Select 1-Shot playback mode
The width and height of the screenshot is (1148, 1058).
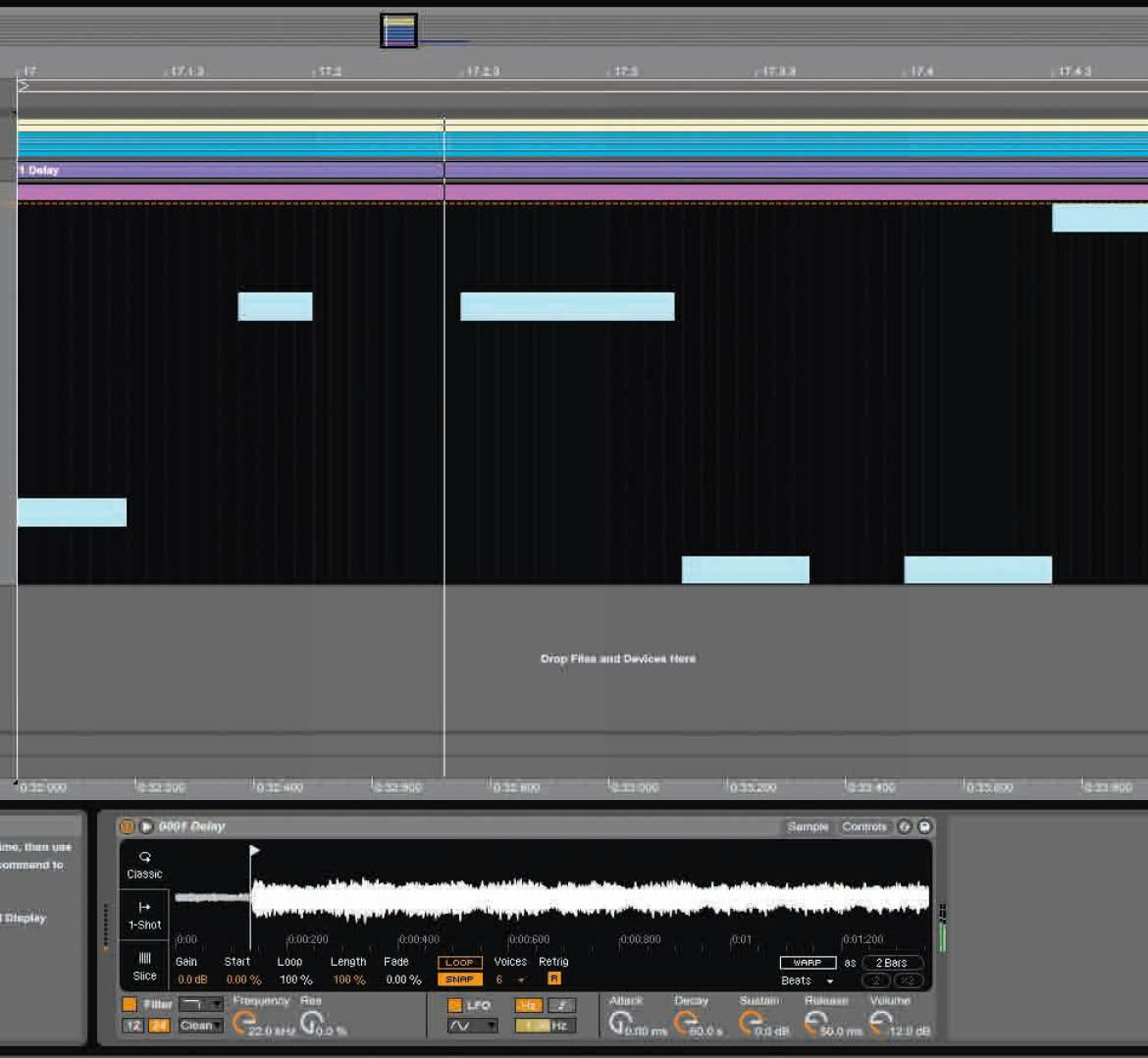pos(144,916)
